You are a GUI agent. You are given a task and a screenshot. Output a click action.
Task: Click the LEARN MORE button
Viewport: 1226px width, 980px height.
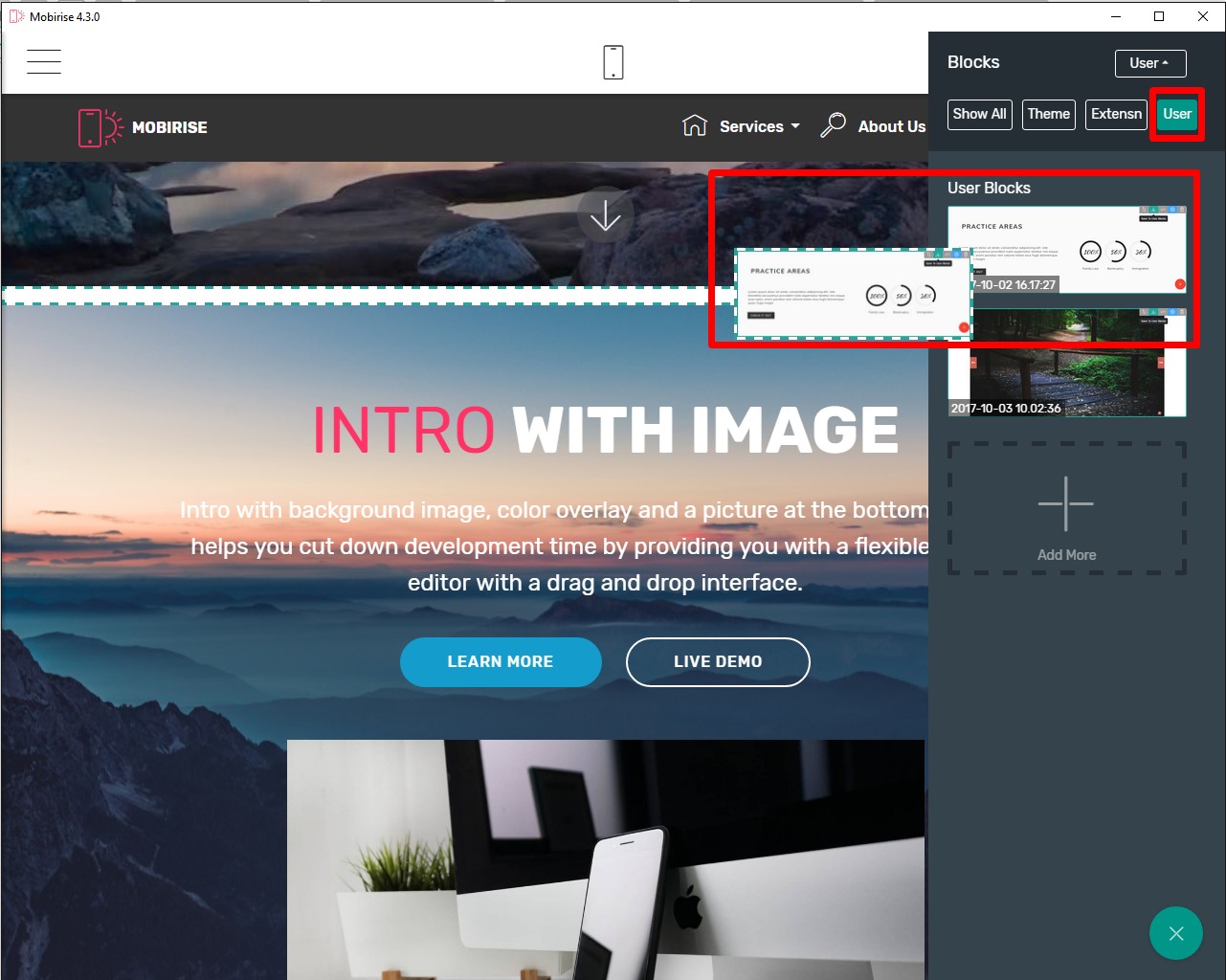pyautogui.click(x=501, y=661)
